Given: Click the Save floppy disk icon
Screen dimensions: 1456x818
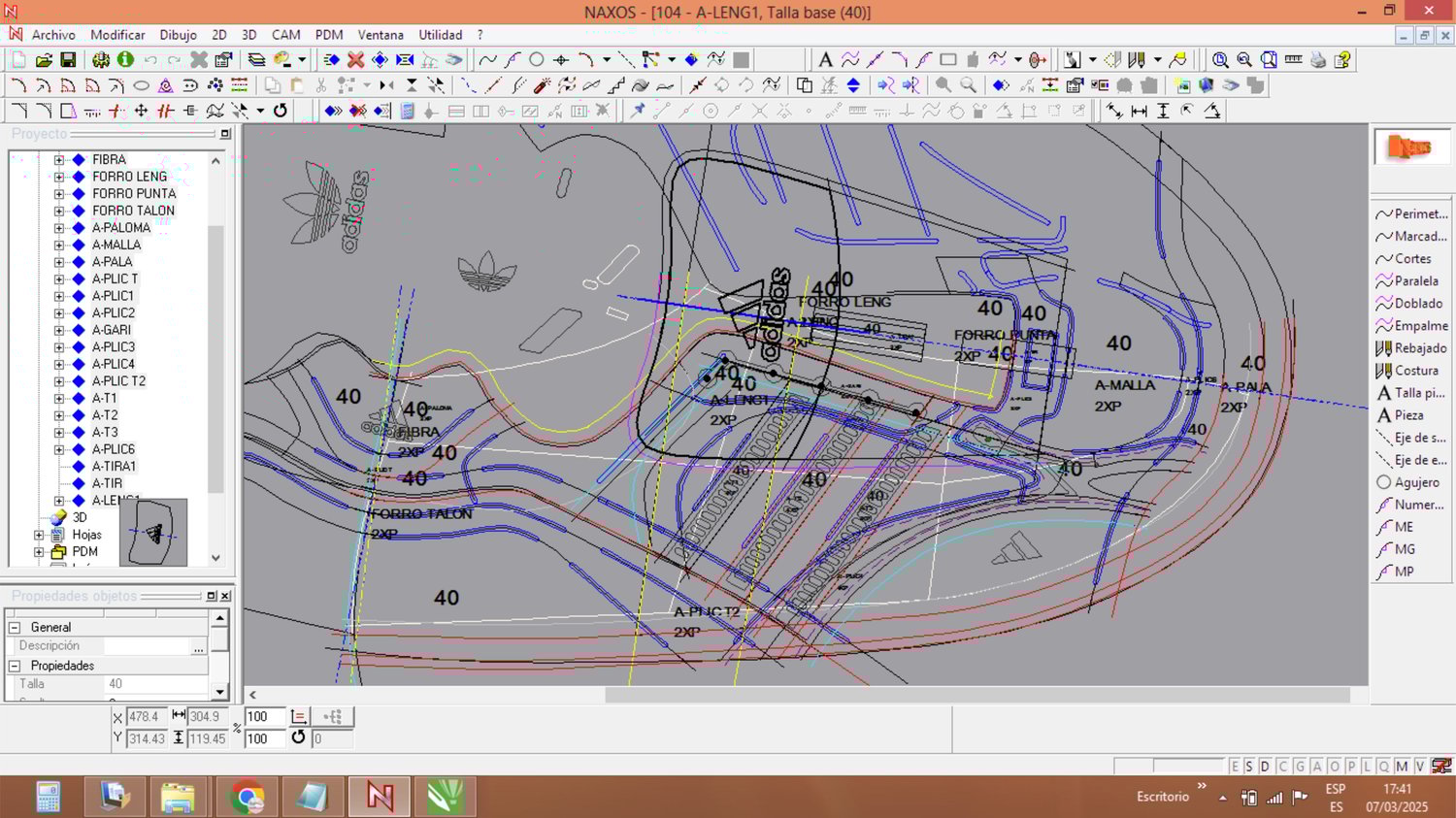Looking at the screenshot, I should coord(68,60).
